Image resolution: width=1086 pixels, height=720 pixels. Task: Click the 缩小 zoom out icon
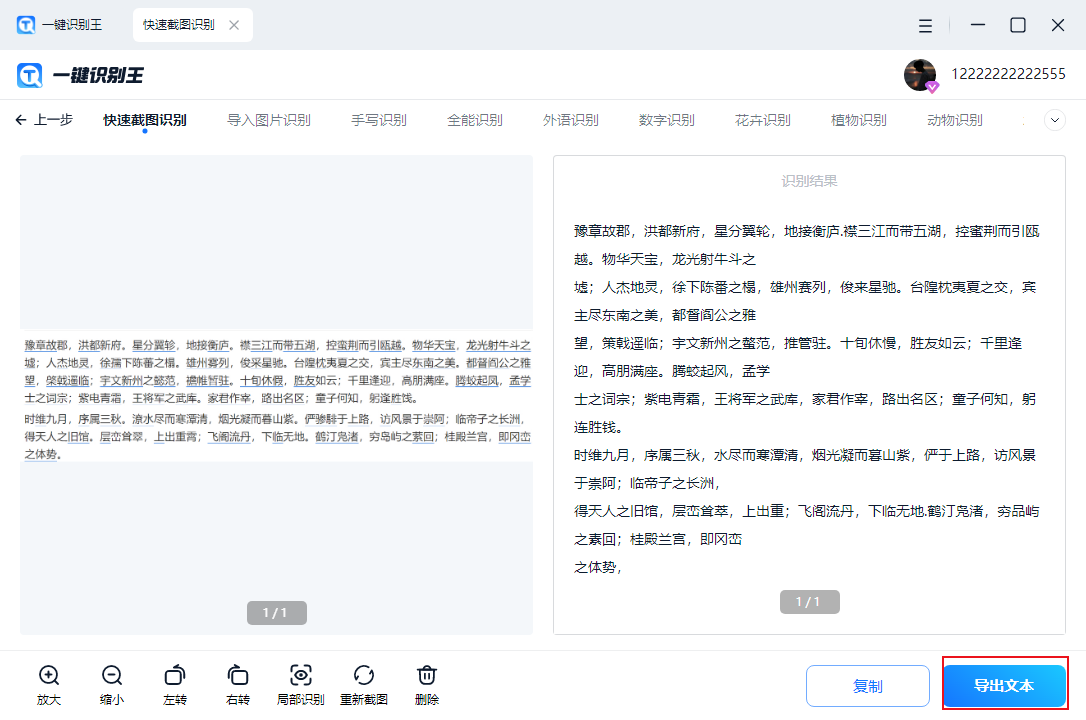pos(112,676)
